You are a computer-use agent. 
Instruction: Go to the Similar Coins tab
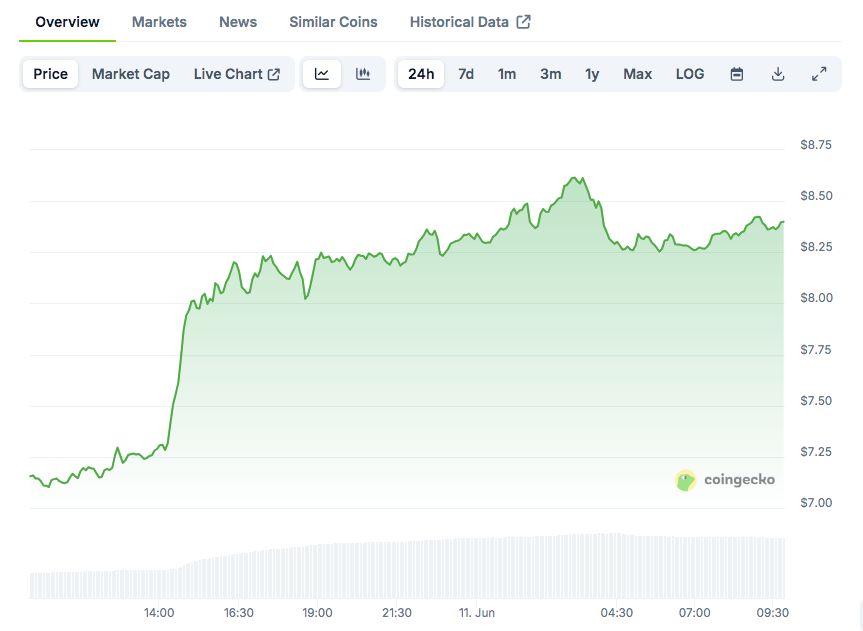pos(333,22)
